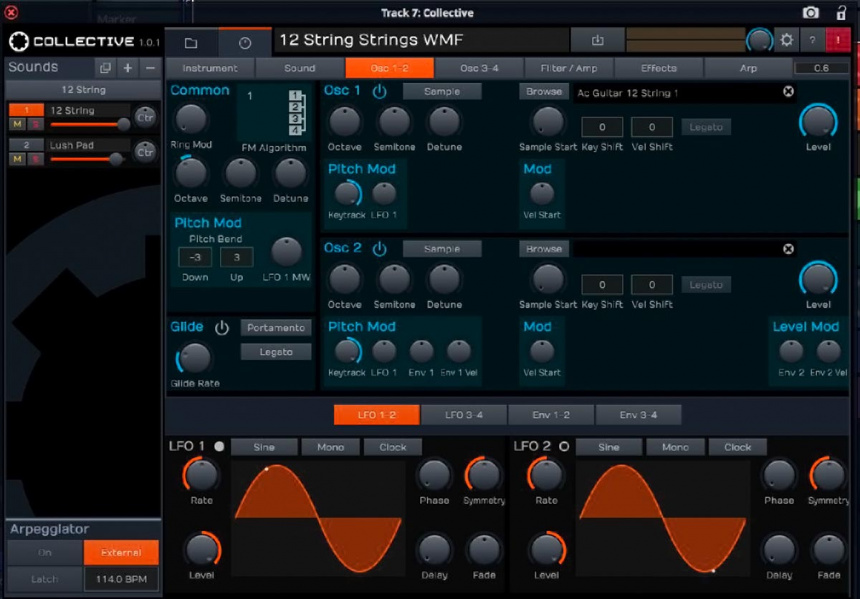Mute the Lush Pad sound
860x599 pixels.
coord(15,159)
